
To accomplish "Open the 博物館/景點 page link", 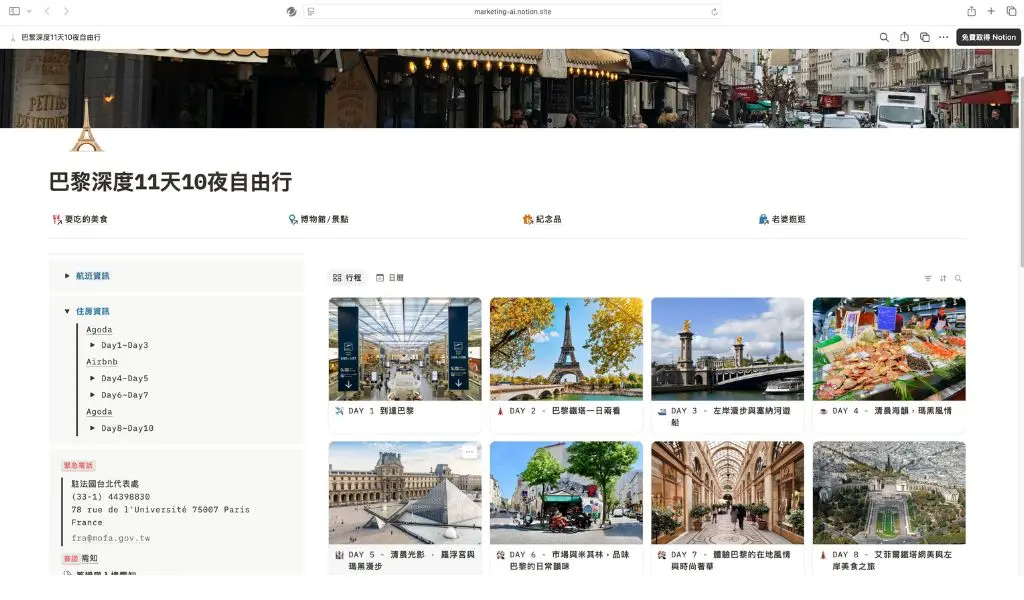I will pyautogui.click(x=323, y=219).
